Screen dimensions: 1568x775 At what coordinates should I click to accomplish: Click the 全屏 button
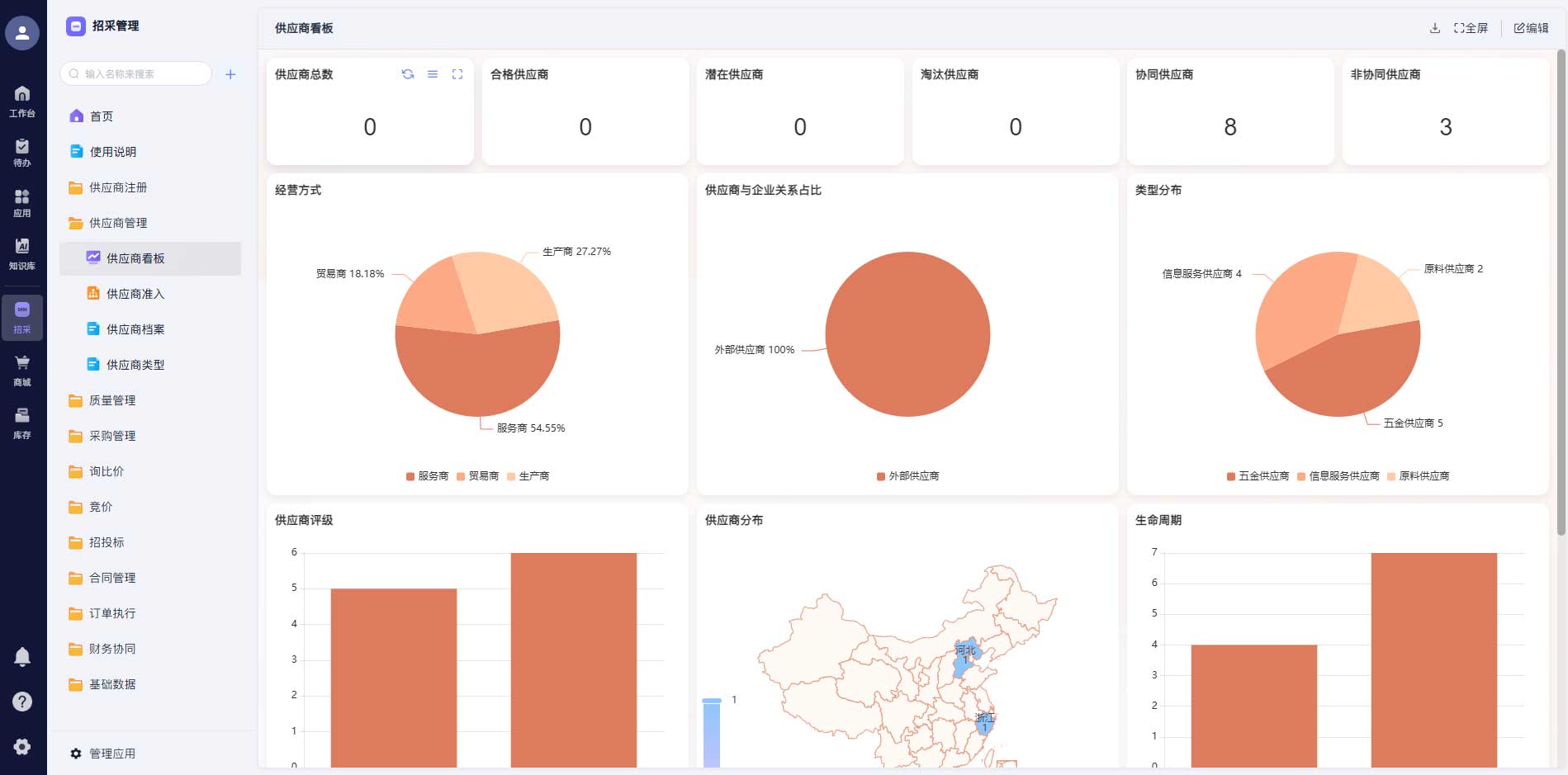[1471, 28]
